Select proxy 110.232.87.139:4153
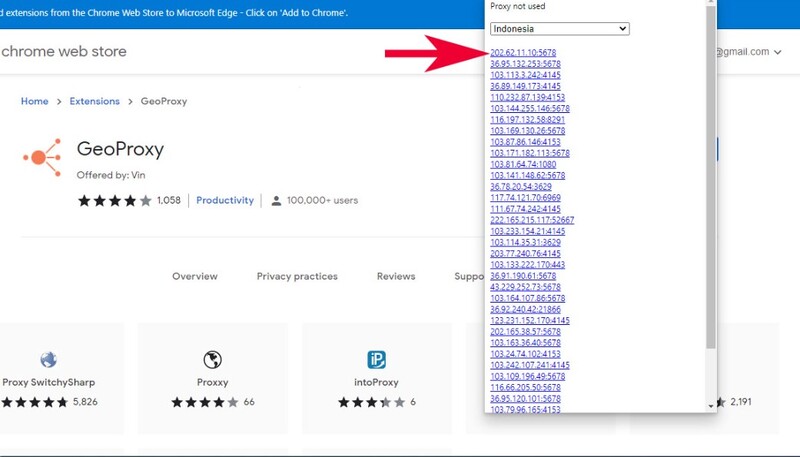This screenshot has height=457, width=800. pyautogui.click(x=528, y=97)
